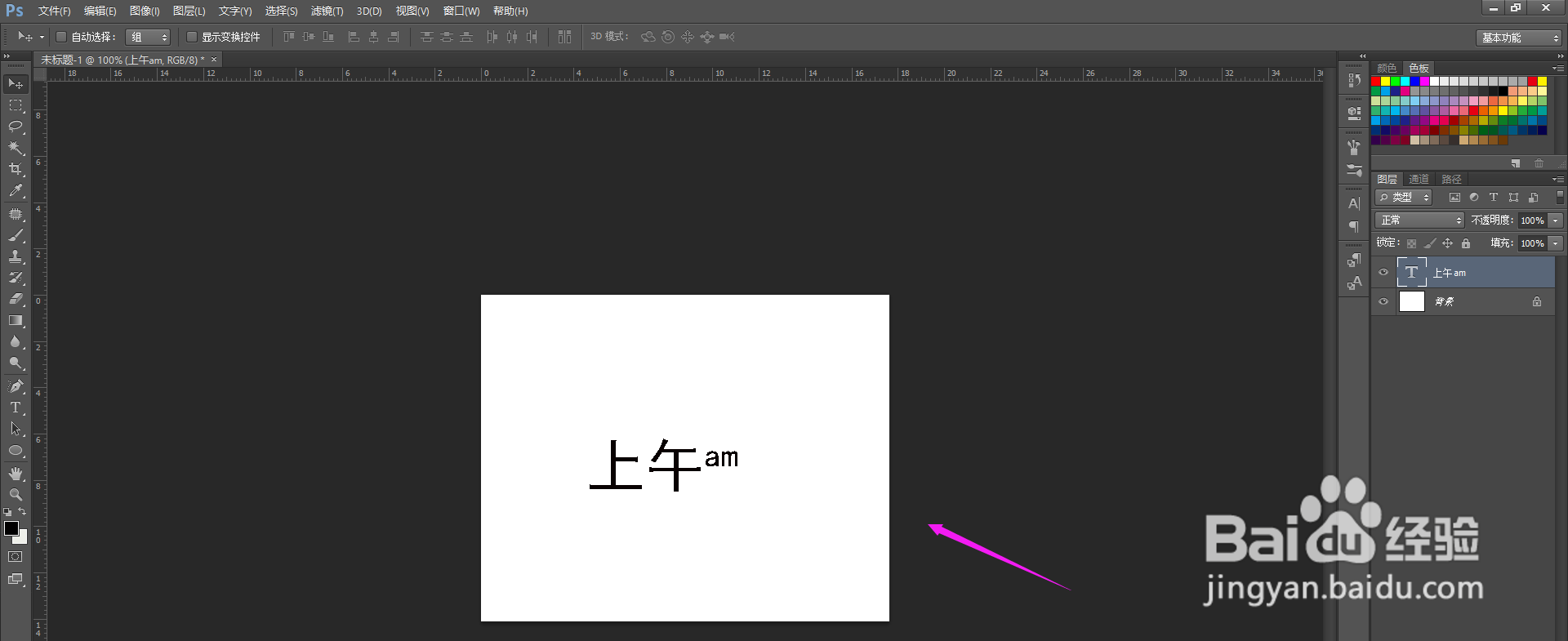Click the foreground color swatch
The width and height of the screenshot is (1568, 641).
point(11,528)
